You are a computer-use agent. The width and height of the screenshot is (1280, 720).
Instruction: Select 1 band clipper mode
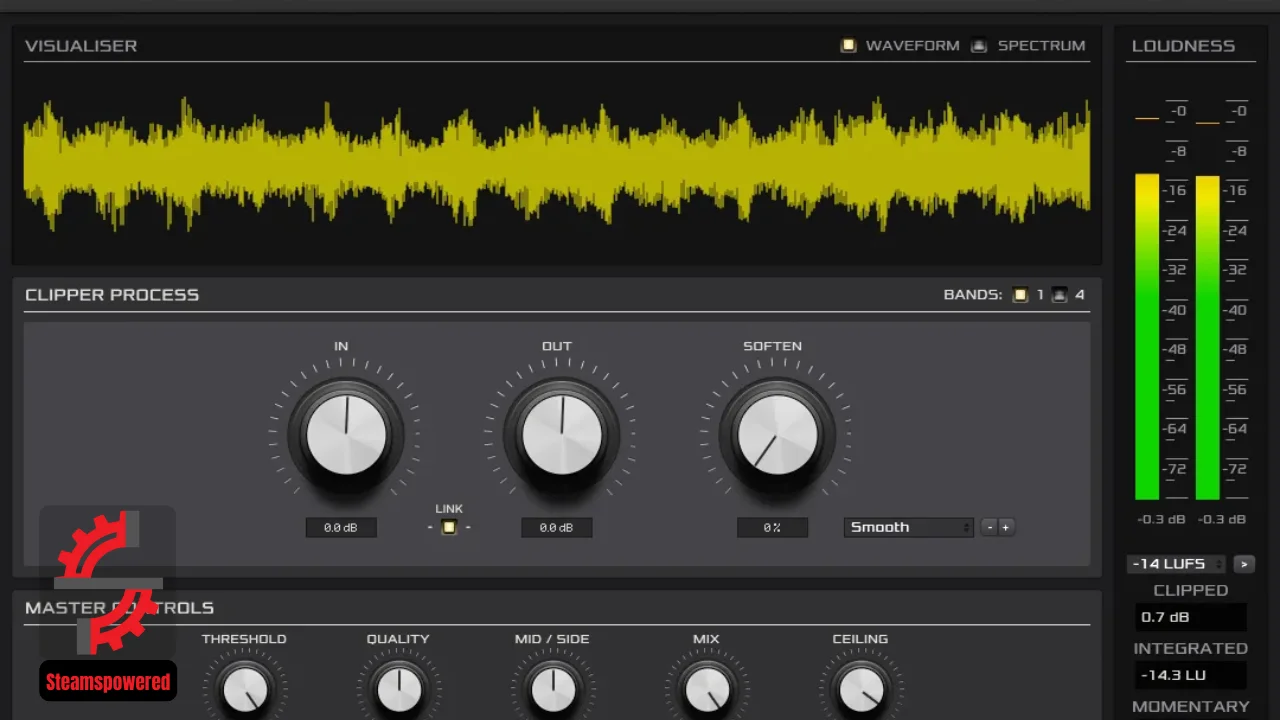point(1020,295)
